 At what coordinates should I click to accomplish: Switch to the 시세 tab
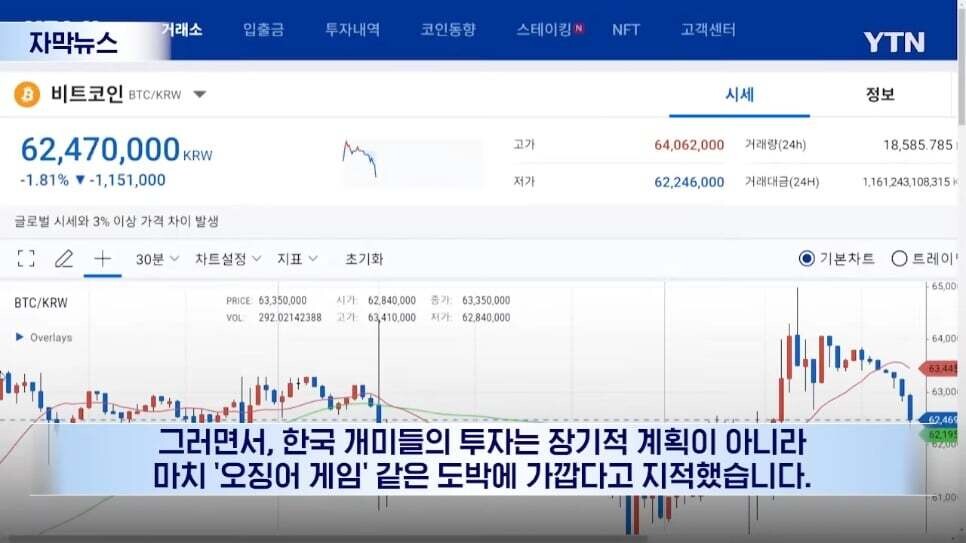coord(739,95)
